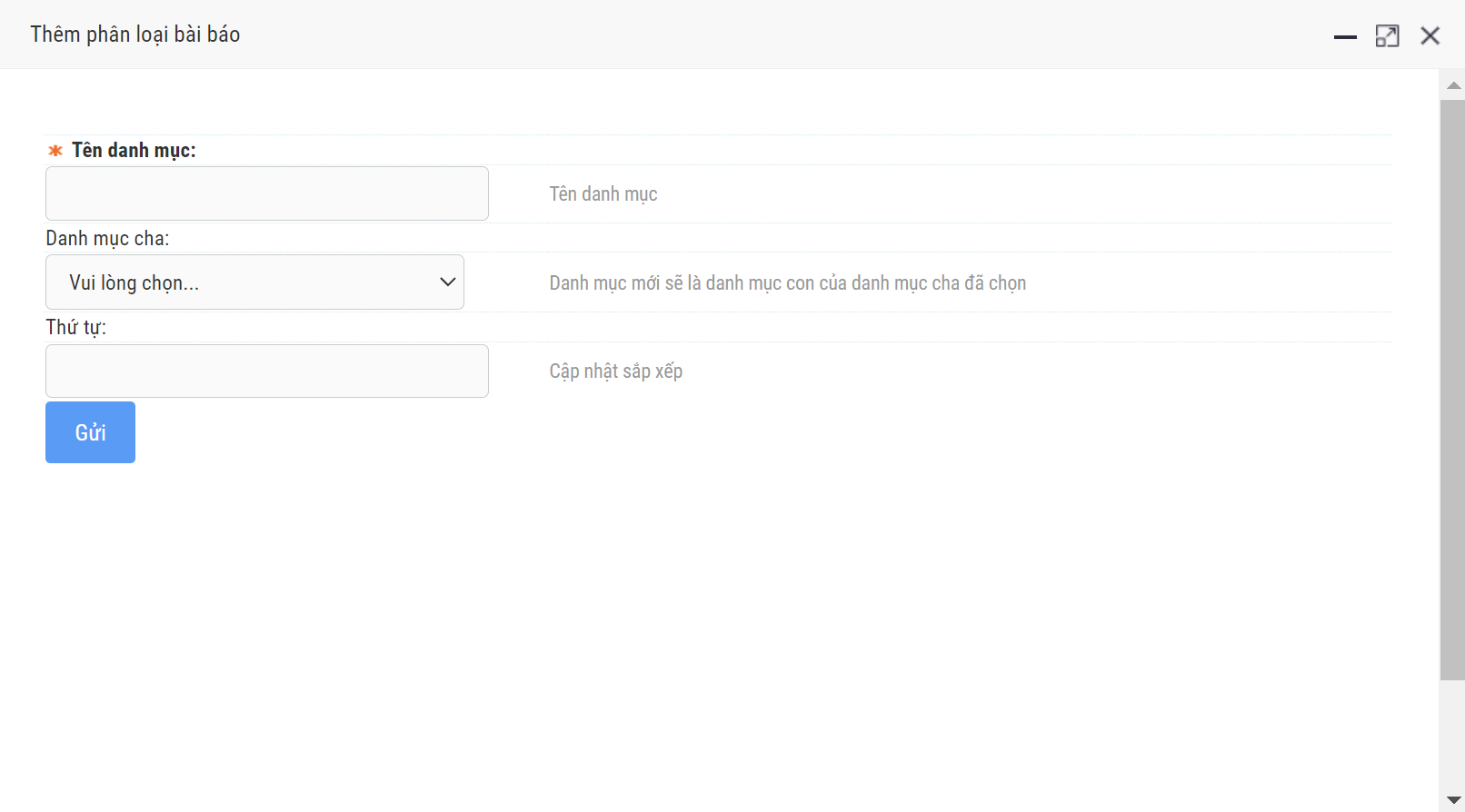Image resolution: width=1465 pixels, height=812 pixels.
Task: Minimize the Thêm phân loại bài báo dialog
Action: coord(1345,36)
